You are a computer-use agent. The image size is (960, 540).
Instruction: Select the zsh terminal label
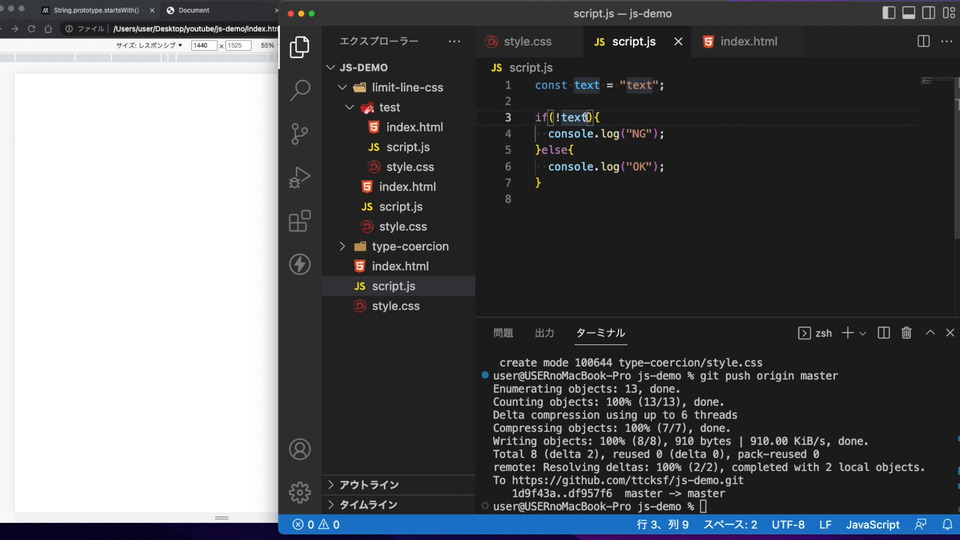[x=815, y=333]
